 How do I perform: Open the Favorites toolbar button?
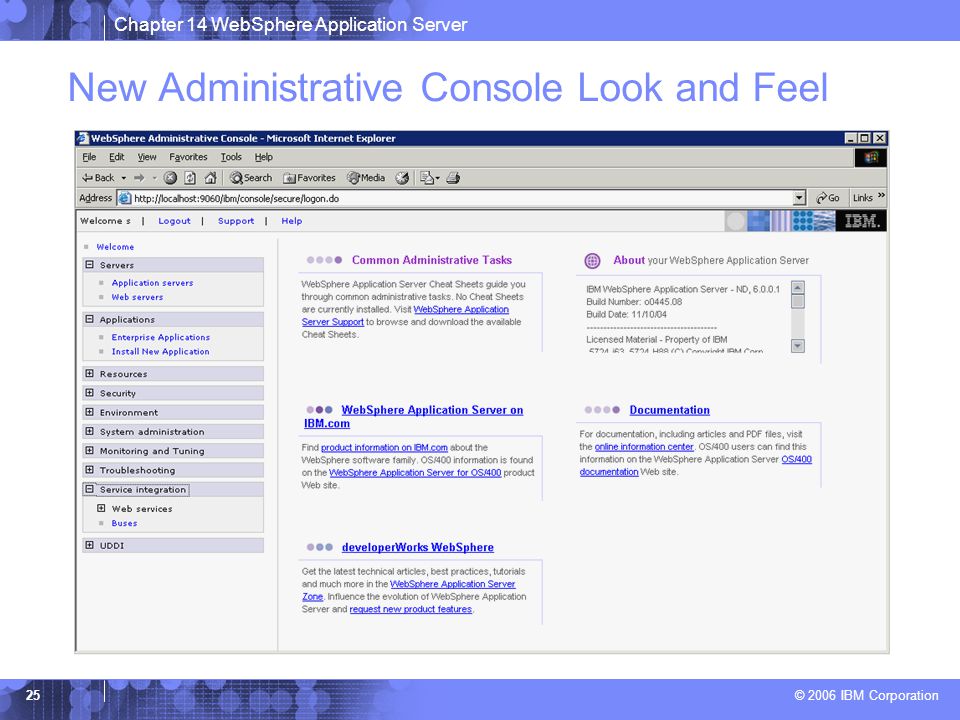pyautogui.click(x=309, y=178)
